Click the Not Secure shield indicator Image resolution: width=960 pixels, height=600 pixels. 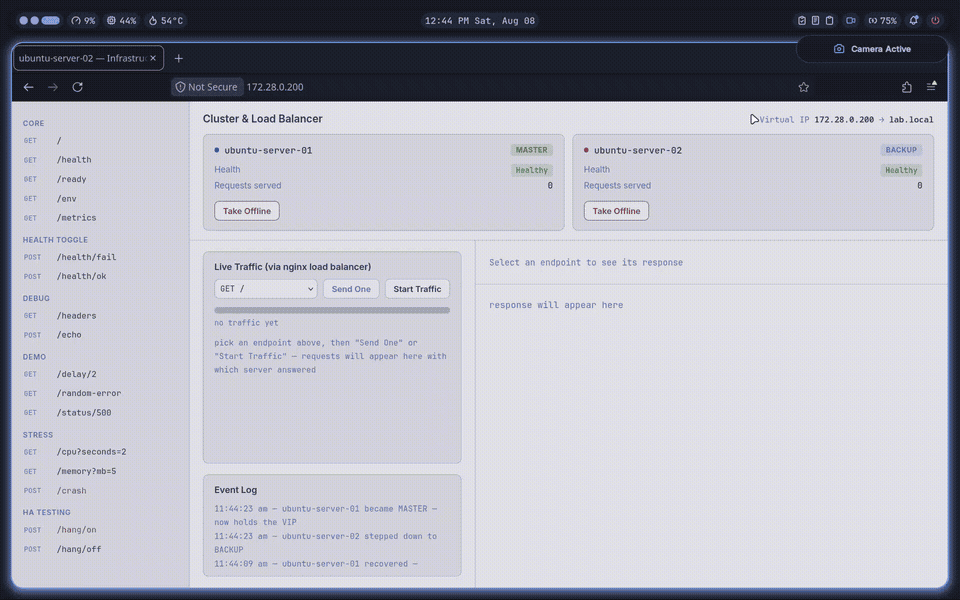coord(207,87)
